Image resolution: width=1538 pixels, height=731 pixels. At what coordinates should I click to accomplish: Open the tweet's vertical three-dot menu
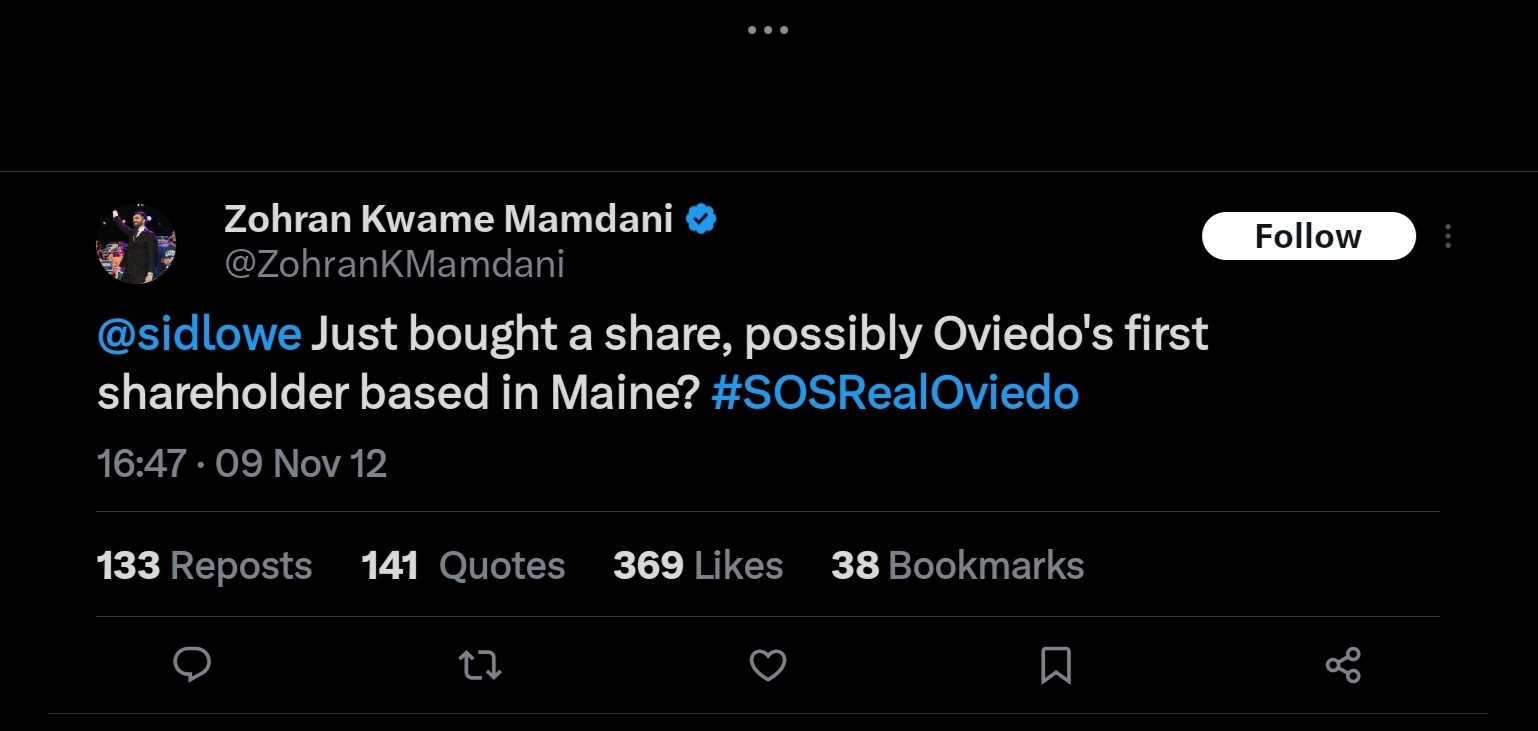1448,237
